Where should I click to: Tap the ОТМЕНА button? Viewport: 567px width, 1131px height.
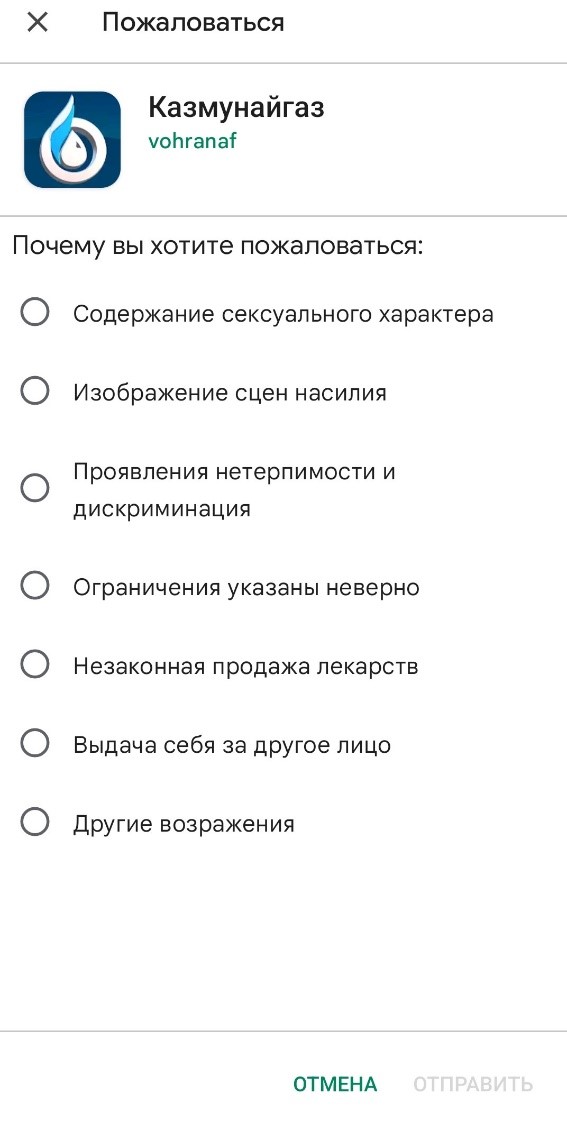point(335,1084)
